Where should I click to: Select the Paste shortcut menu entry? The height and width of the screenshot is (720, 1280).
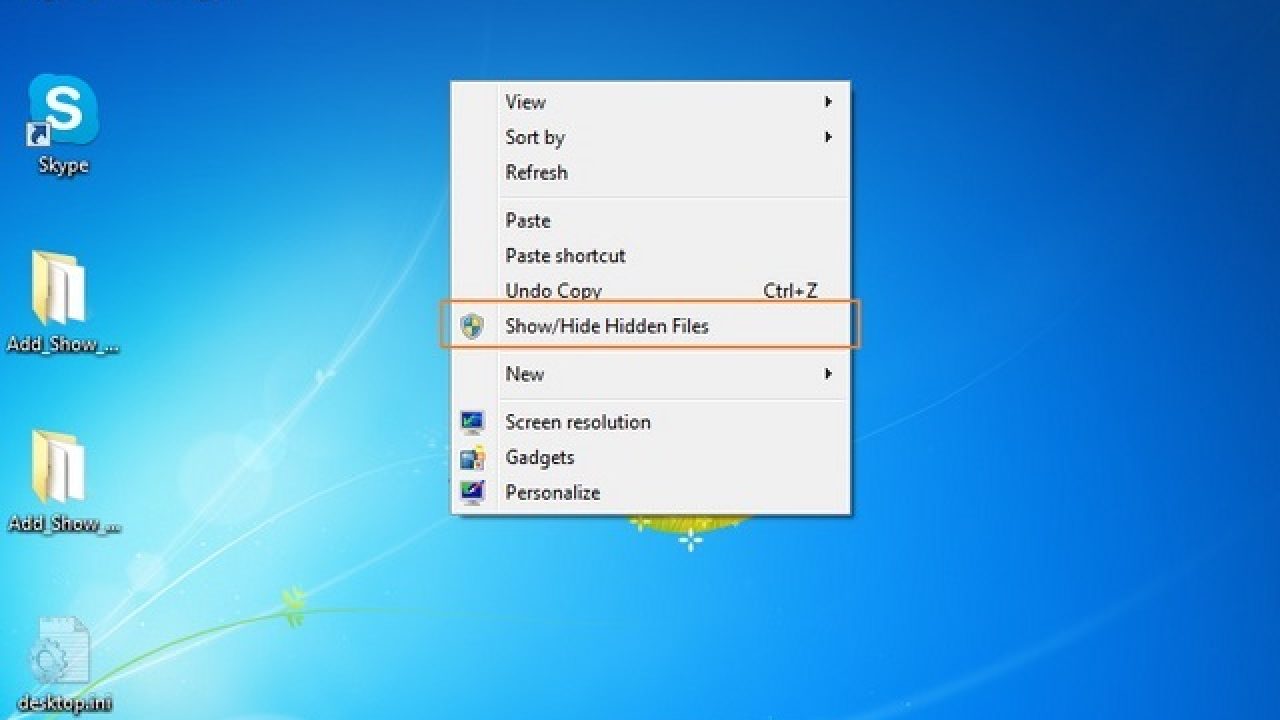click(565, 255)
